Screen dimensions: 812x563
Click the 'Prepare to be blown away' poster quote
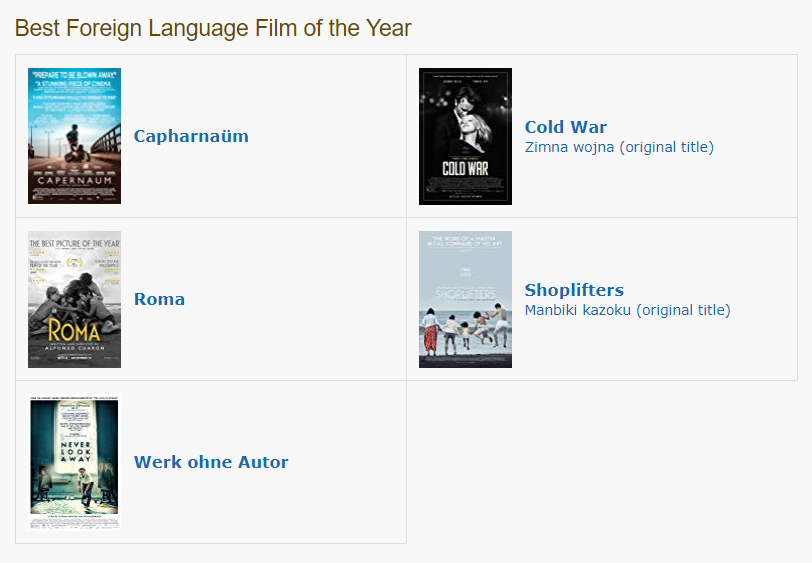[x=75, y=75]
